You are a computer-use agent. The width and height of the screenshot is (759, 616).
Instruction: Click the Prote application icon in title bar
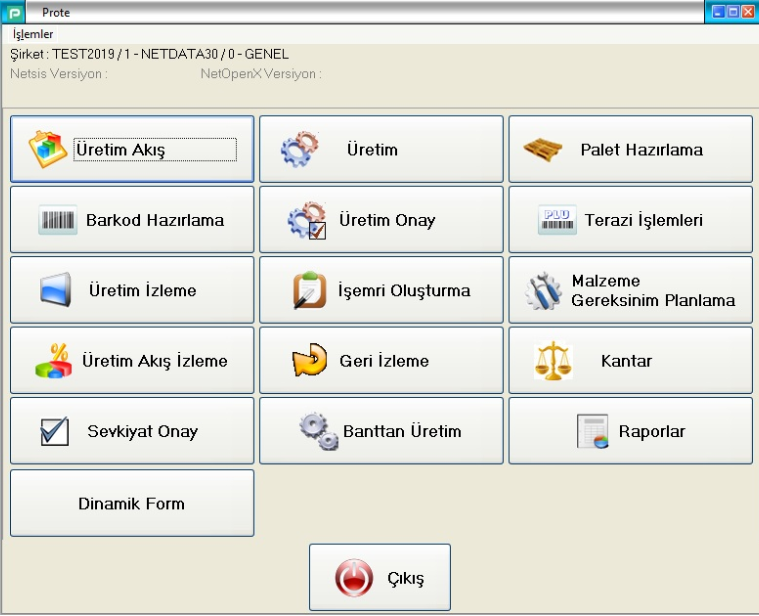click(15, 12)
